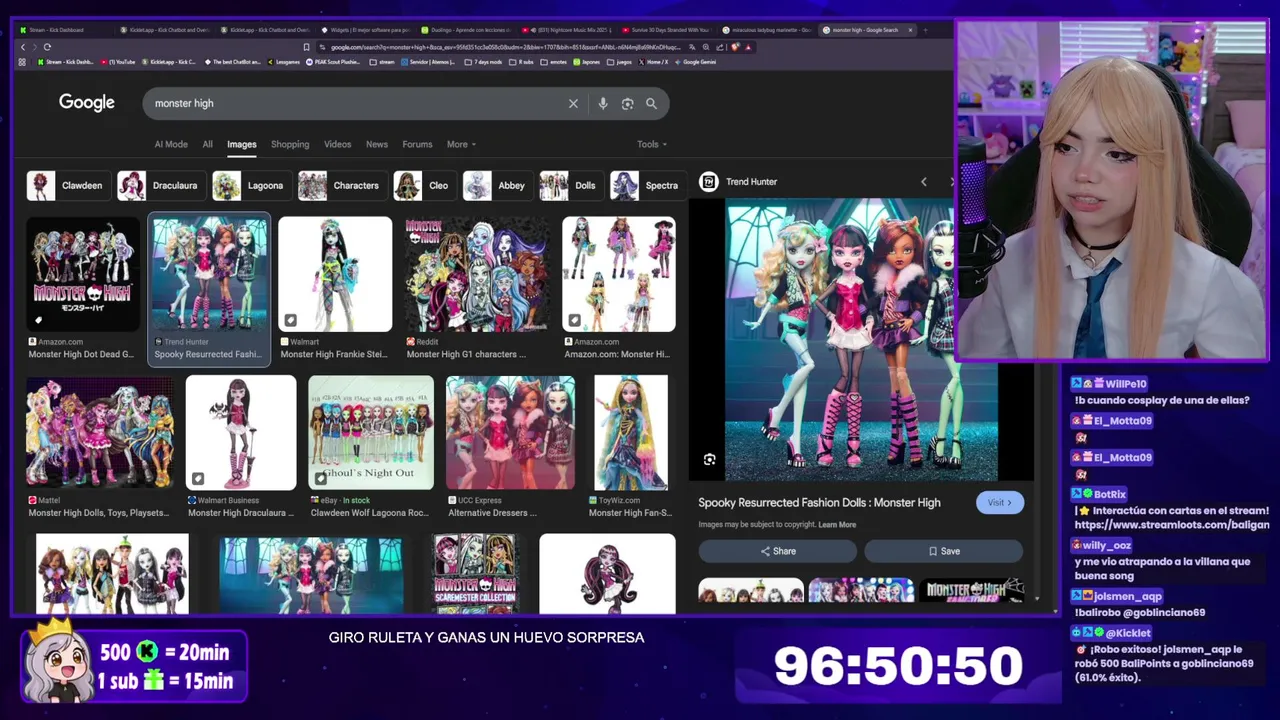The width and height of the screenshot is (1280, 720).
Task: Bookmark this page icon in address bar
Action: (306, 47)
